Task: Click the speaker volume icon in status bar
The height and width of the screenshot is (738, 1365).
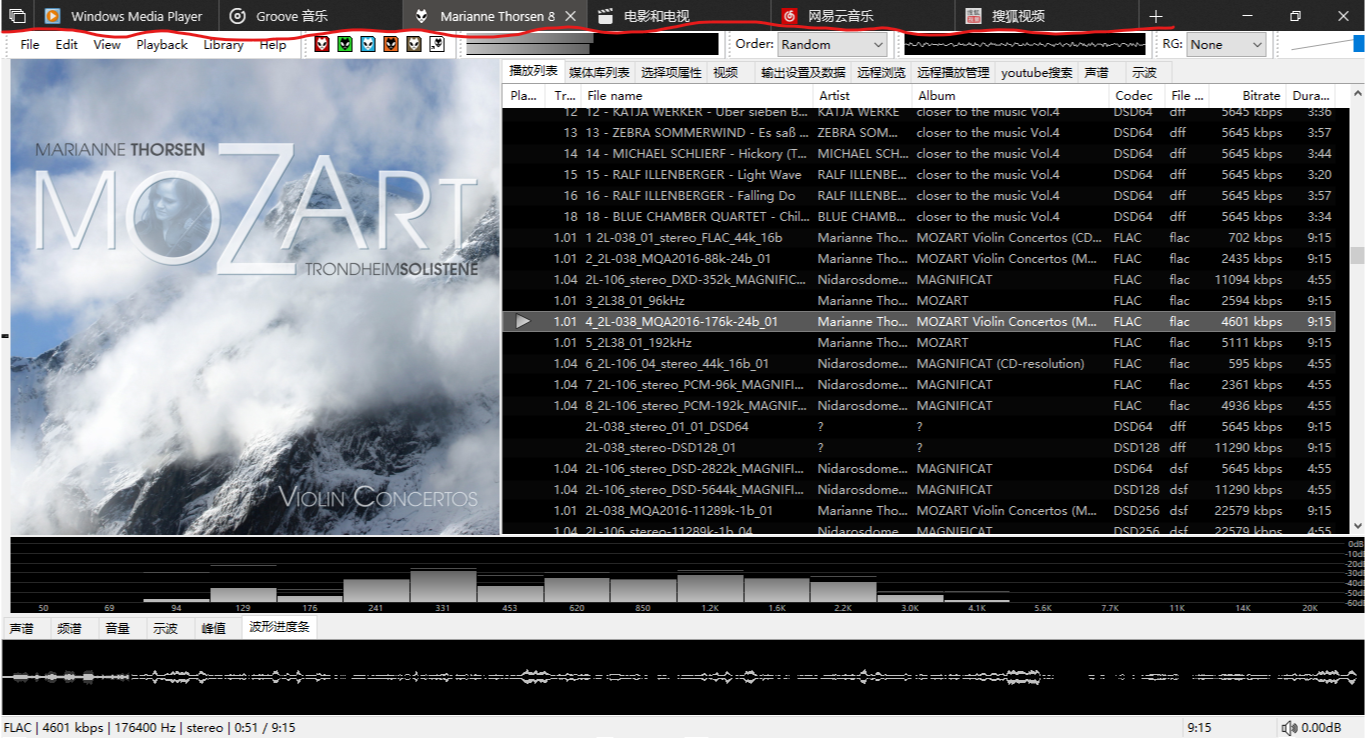Action: coord(1290,728)
